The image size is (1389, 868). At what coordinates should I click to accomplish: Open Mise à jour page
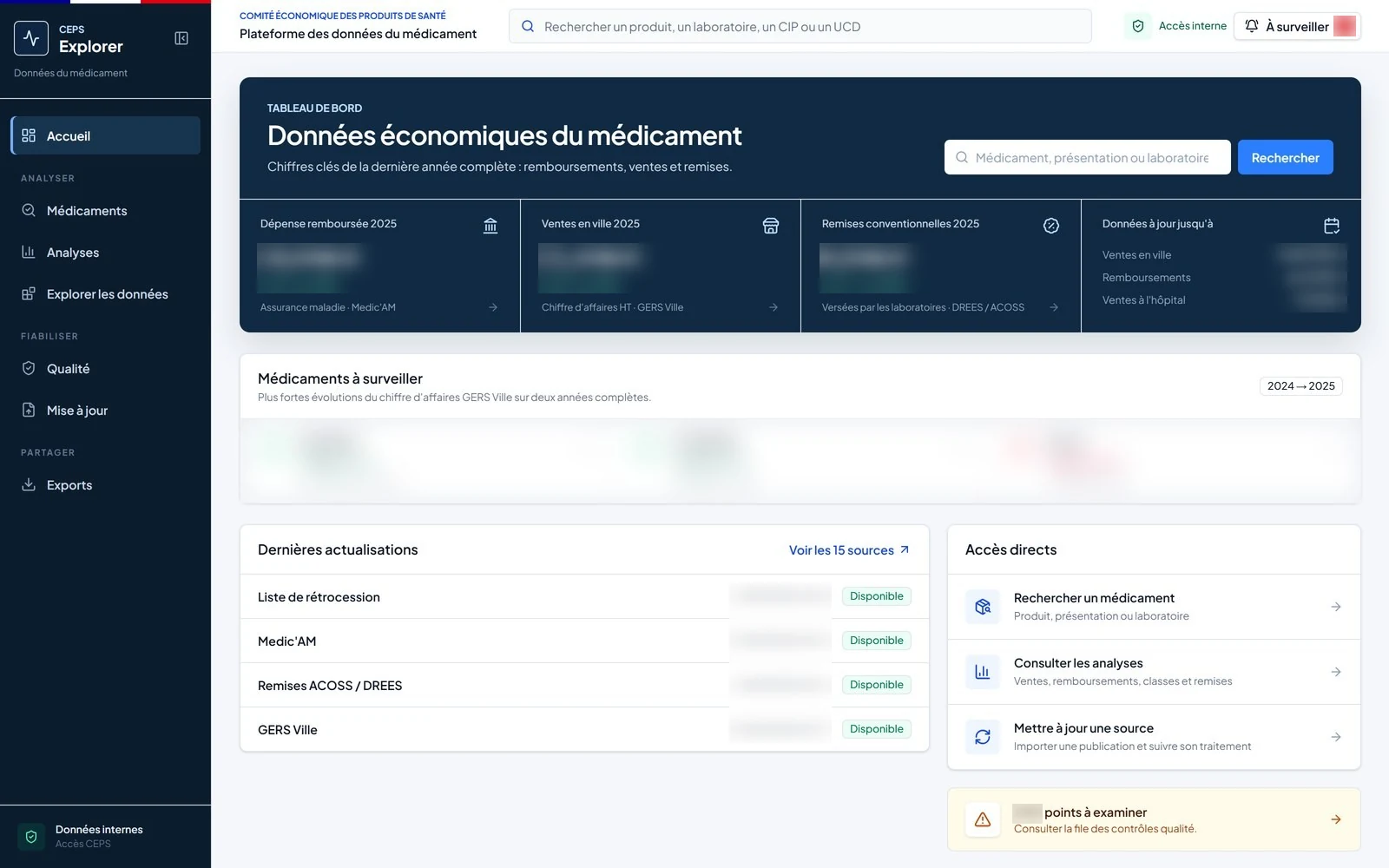coord(105,411)
